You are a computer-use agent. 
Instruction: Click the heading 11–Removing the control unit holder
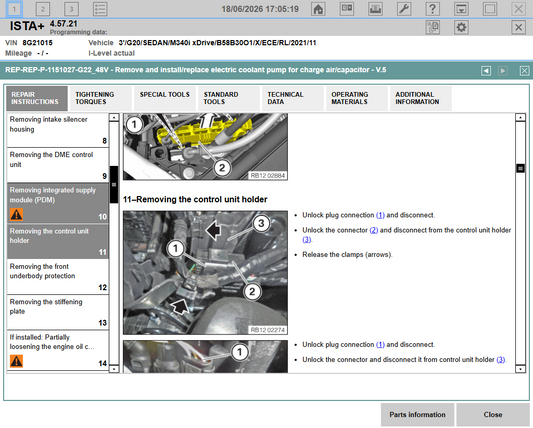(x=195, y=200)
